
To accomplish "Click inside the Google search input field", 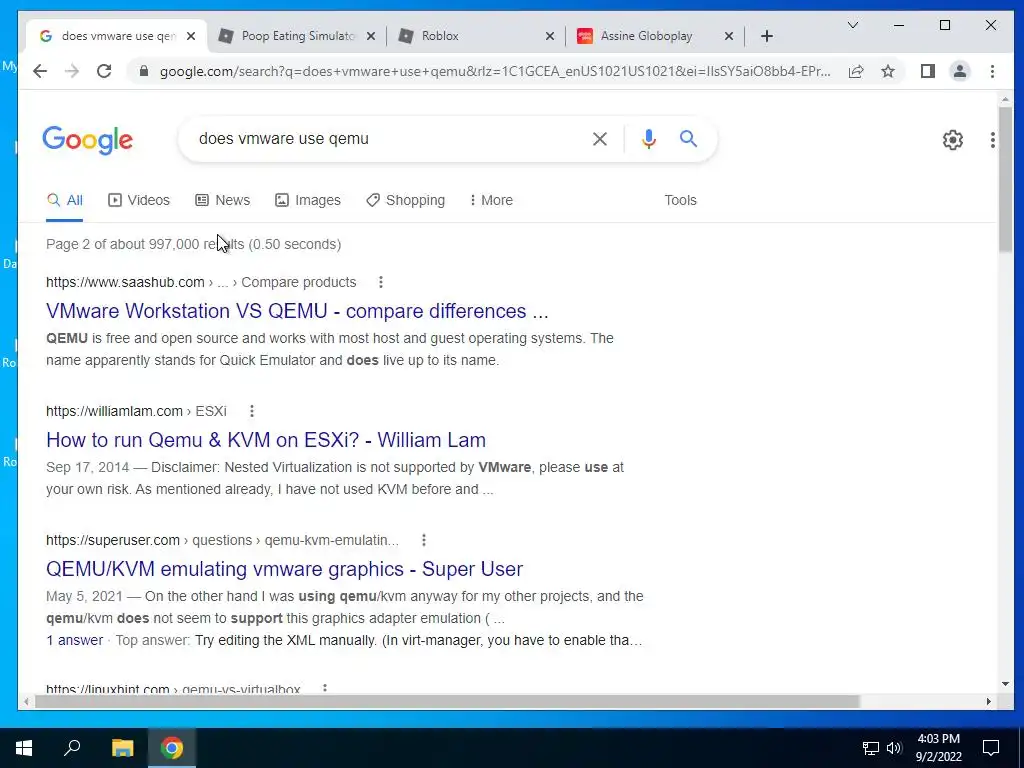I will 385,138.
